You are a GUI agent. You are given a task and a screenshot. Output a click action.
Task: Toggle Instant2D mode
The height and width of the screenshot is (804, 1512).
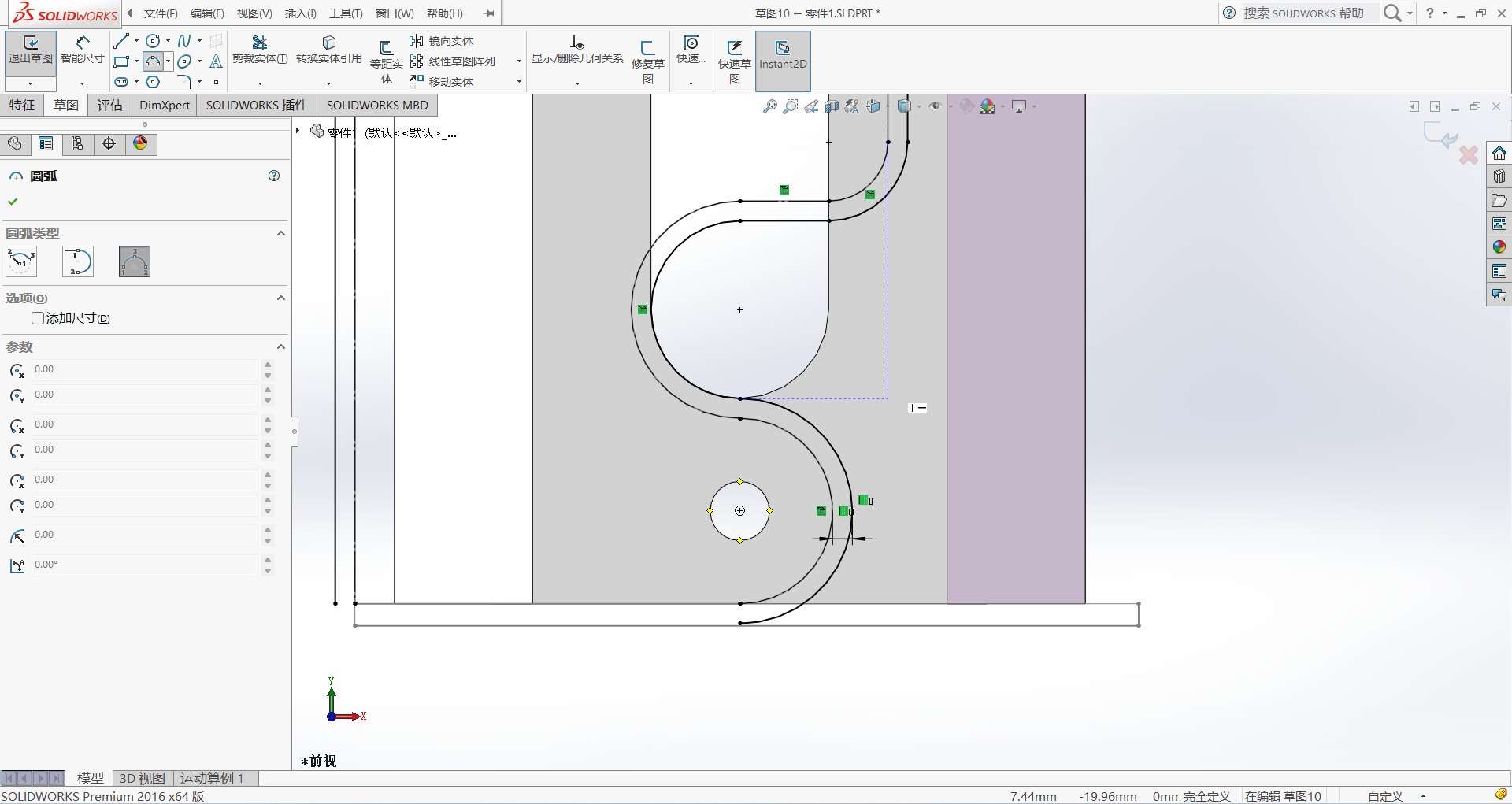(x=782, y=55)
